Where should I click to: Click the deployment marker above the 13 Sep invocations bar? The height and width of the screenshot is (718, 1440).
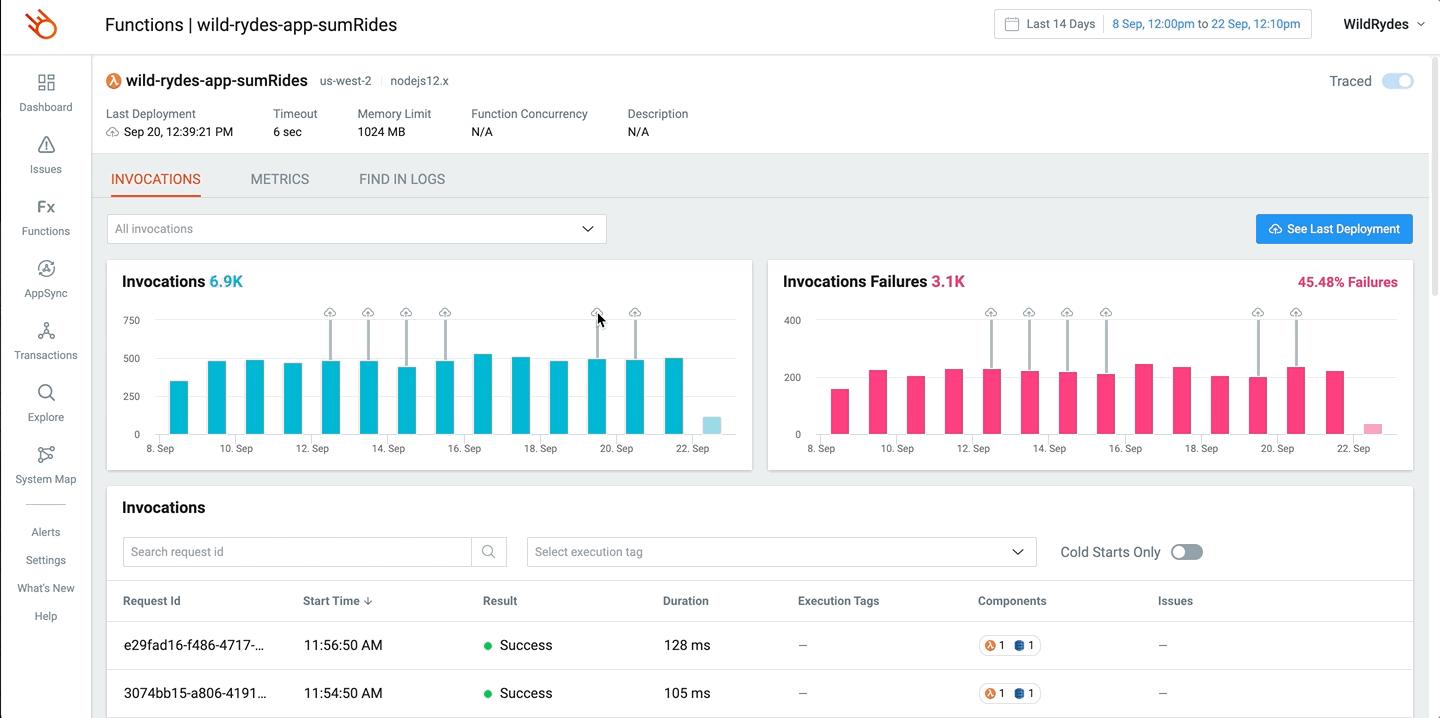pos(368,313)
